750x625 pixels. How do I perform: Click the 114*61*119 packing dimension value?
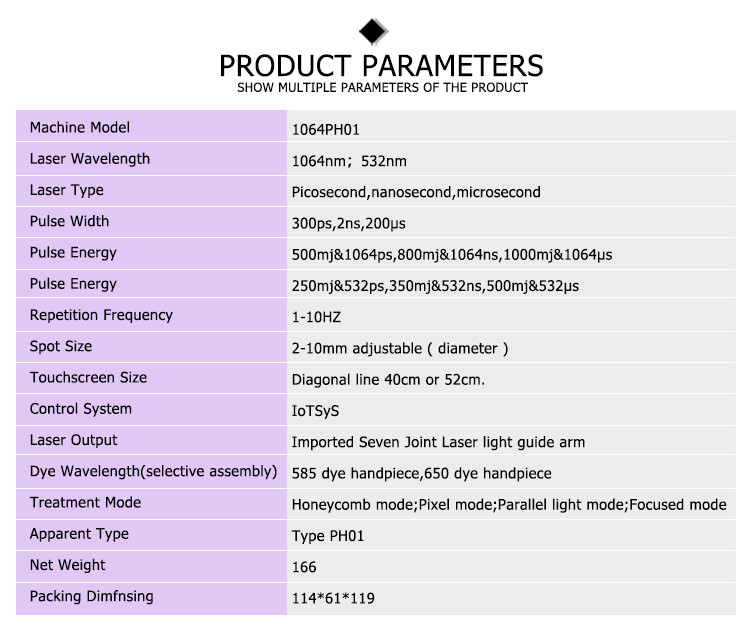[333, 598]
